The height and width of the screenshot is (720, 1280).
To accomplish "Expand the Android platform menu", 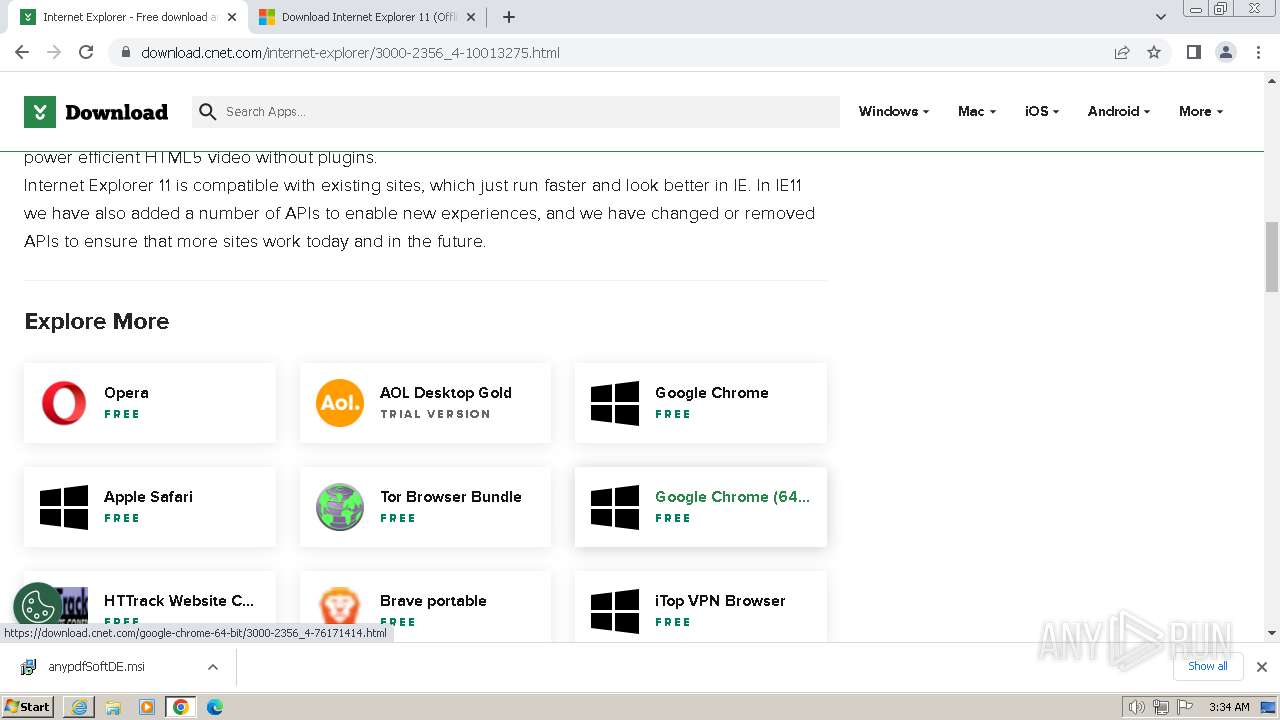I will click(1119, 112).
